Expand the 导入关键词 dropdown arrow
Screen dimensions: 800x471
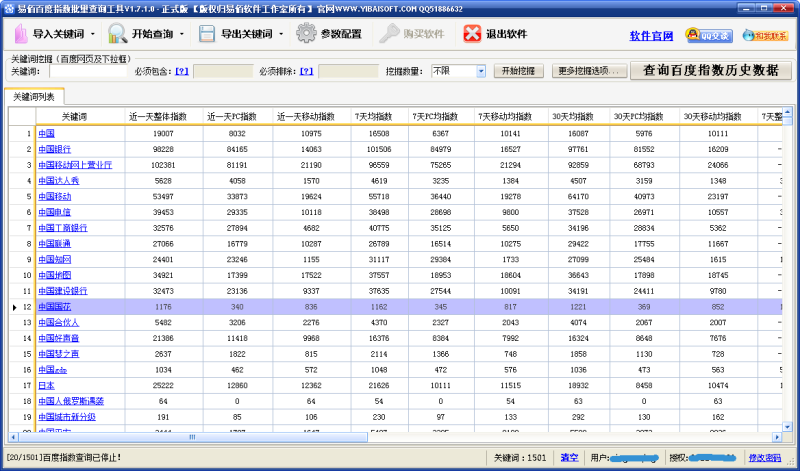[93, 34]
